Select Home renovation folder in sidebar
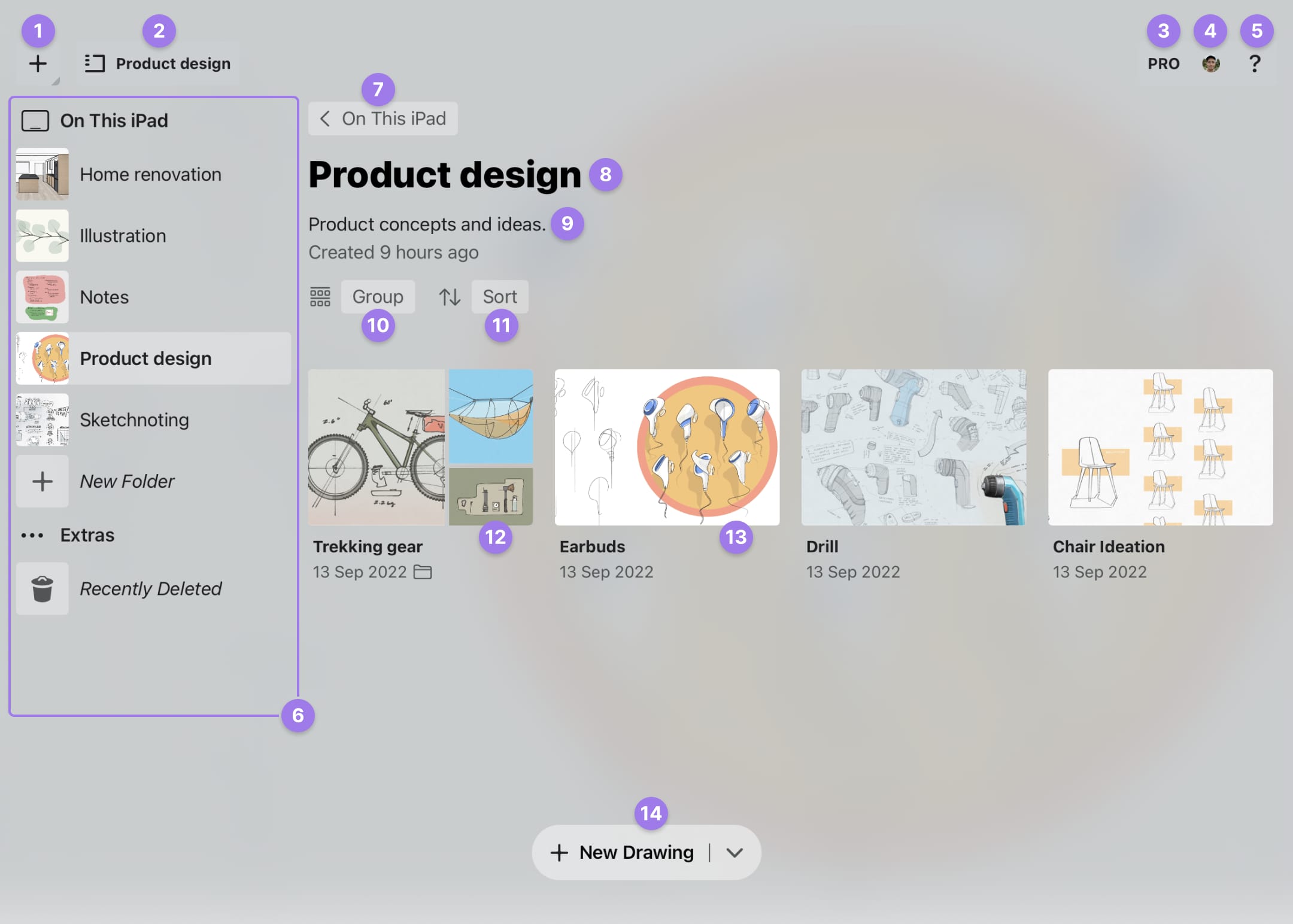The width and height of the screenshot is (1293, 924). 150,174
